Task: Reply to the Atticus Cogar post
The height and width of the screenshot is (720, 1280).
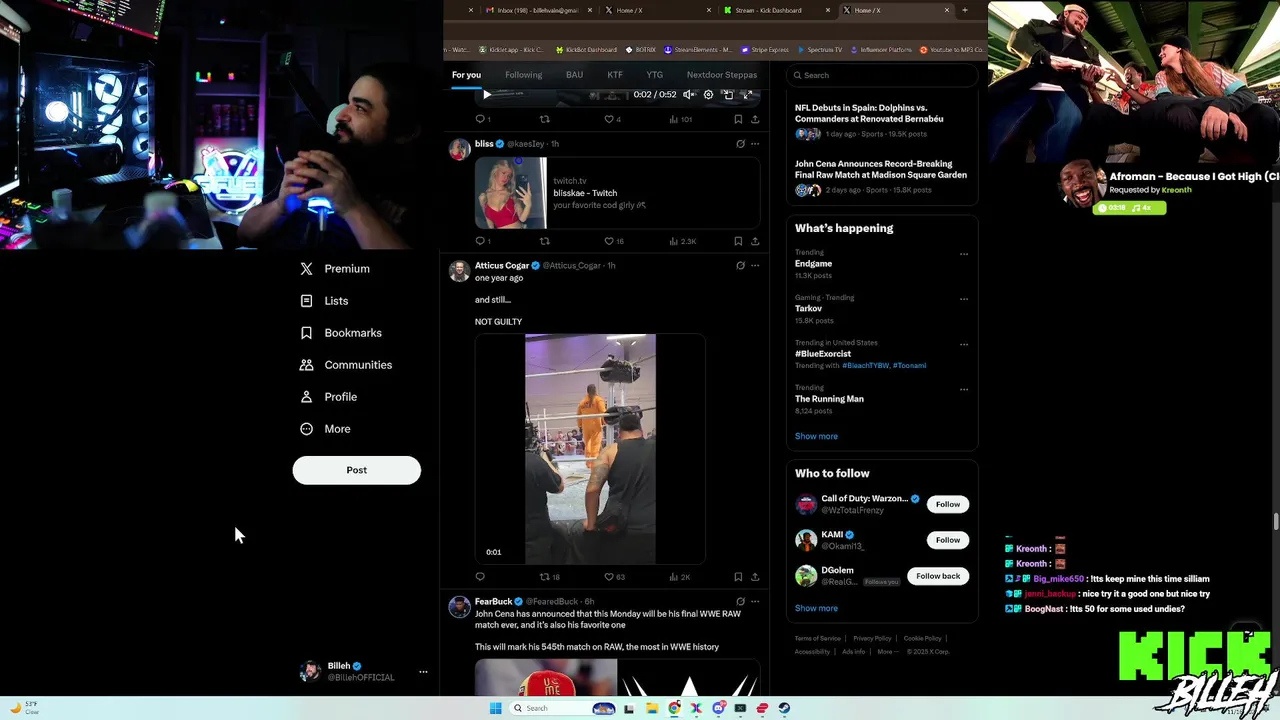Action: 480,577
